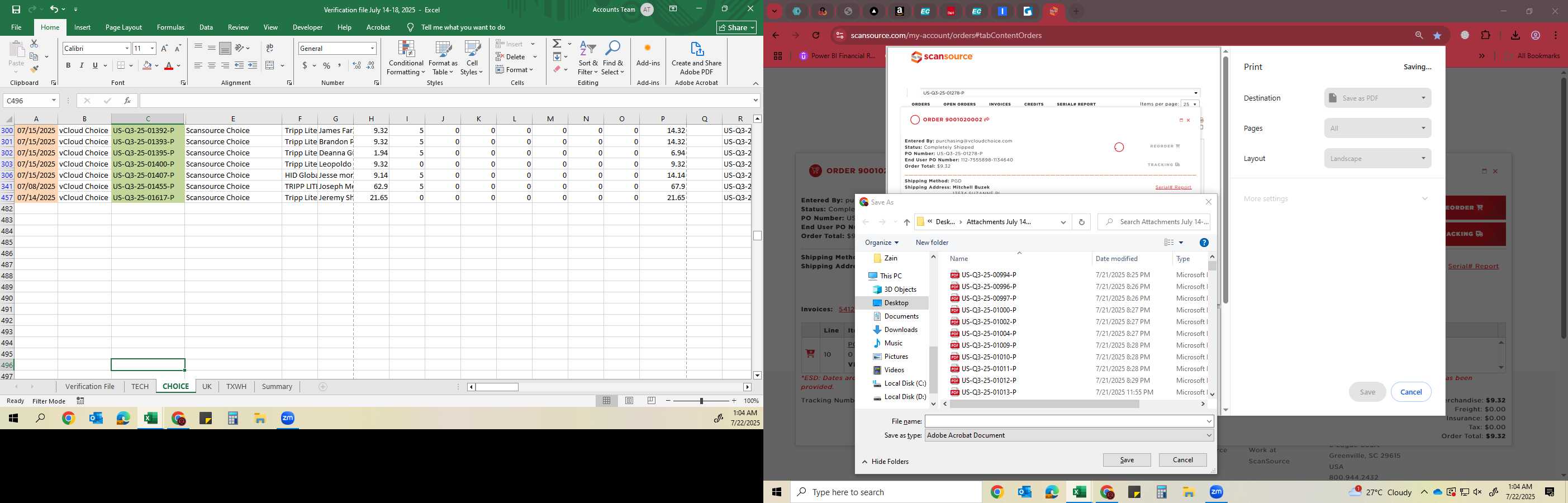This screenshot has width=1568, height=503.
Task: Click the Excel Name Box showing C496
Action: [x=31, y=101]
